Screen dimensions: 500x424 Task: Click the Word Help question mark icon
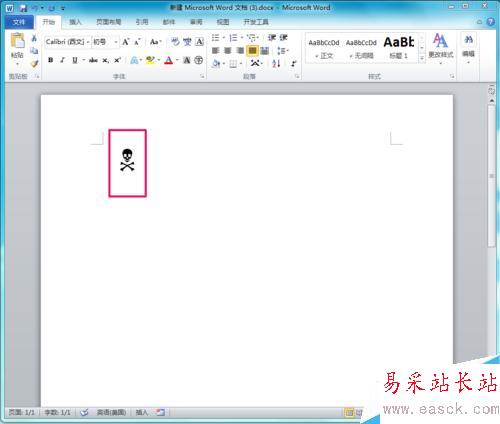click(490, 22)
